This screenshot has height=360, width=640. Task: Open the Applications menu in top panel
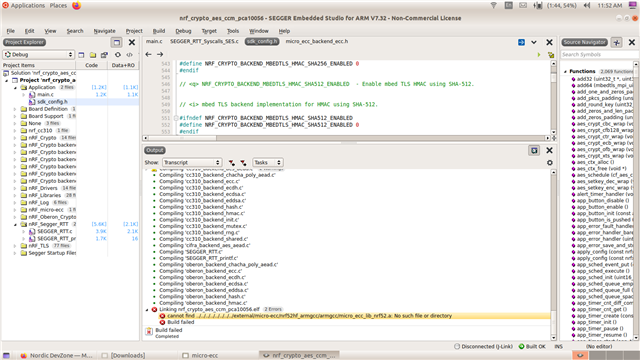point(27,5)
